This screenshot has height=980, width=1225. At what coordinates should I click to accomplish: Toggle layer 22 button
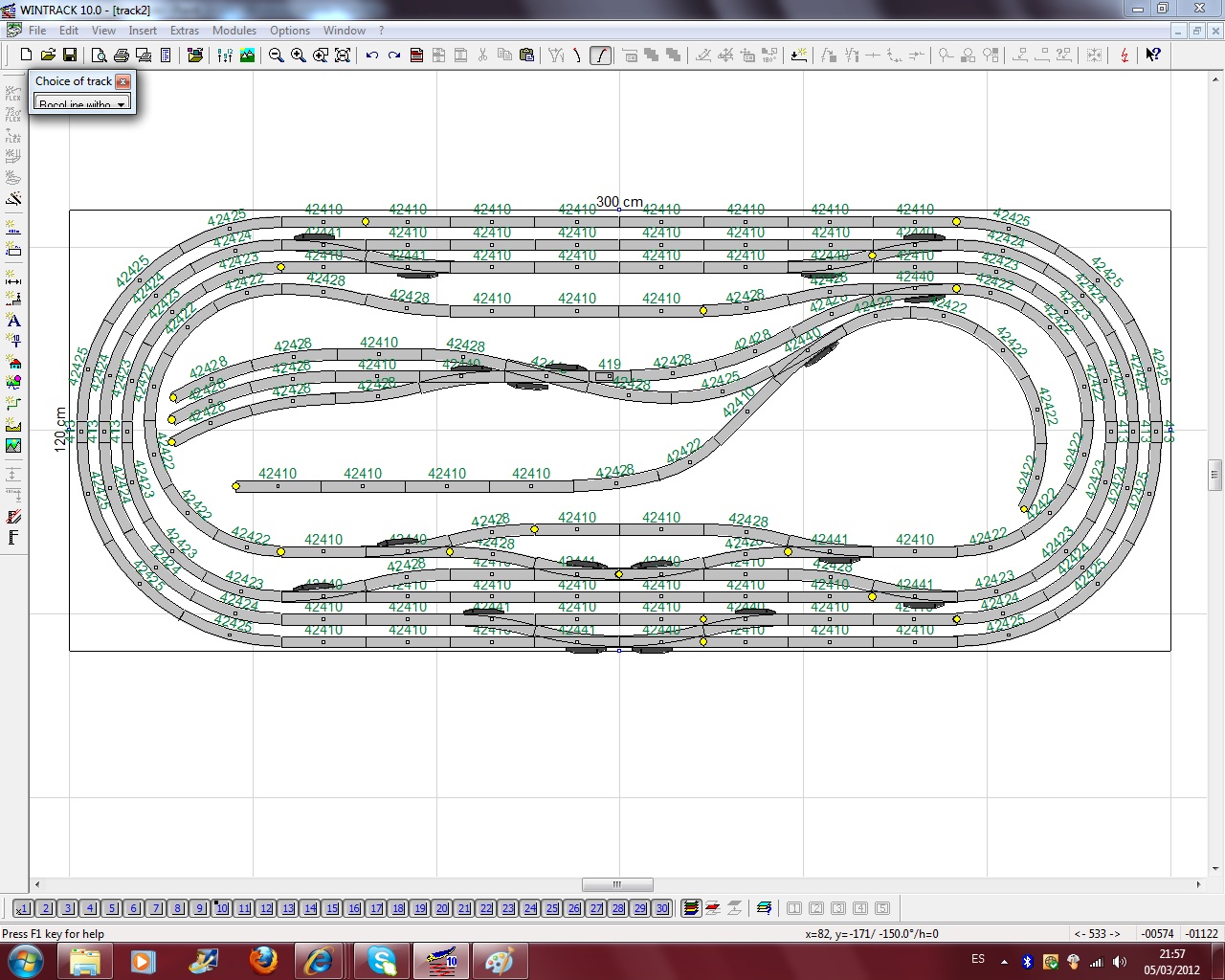point(486,908)
